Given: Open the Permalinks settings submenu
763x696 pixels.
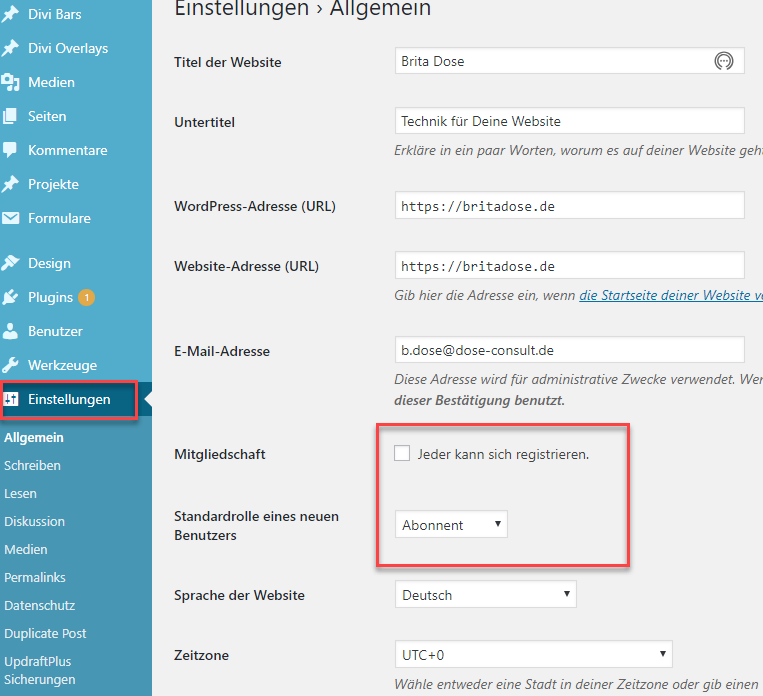Looking at the screenshot, I should pyautogui.click(x=33, y=577).
